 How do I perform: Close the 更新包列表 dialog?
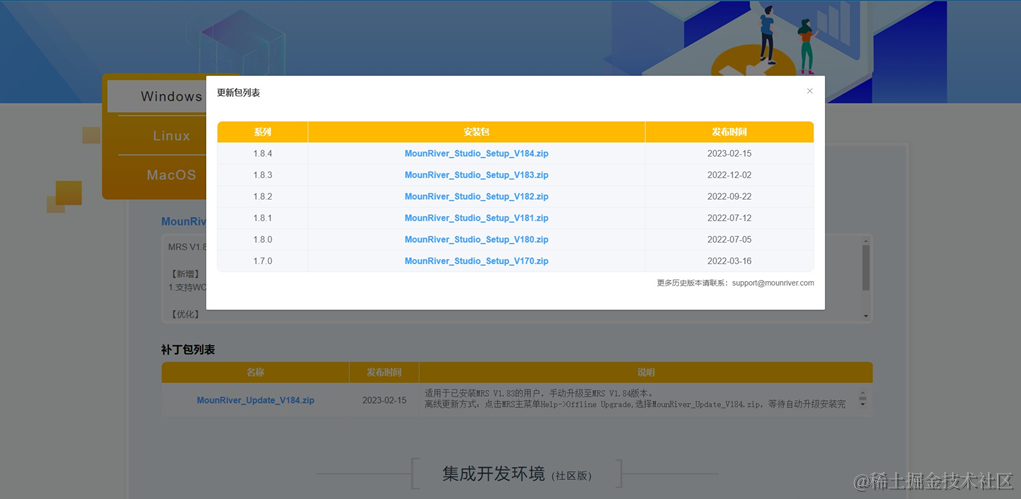coord(809,91)
